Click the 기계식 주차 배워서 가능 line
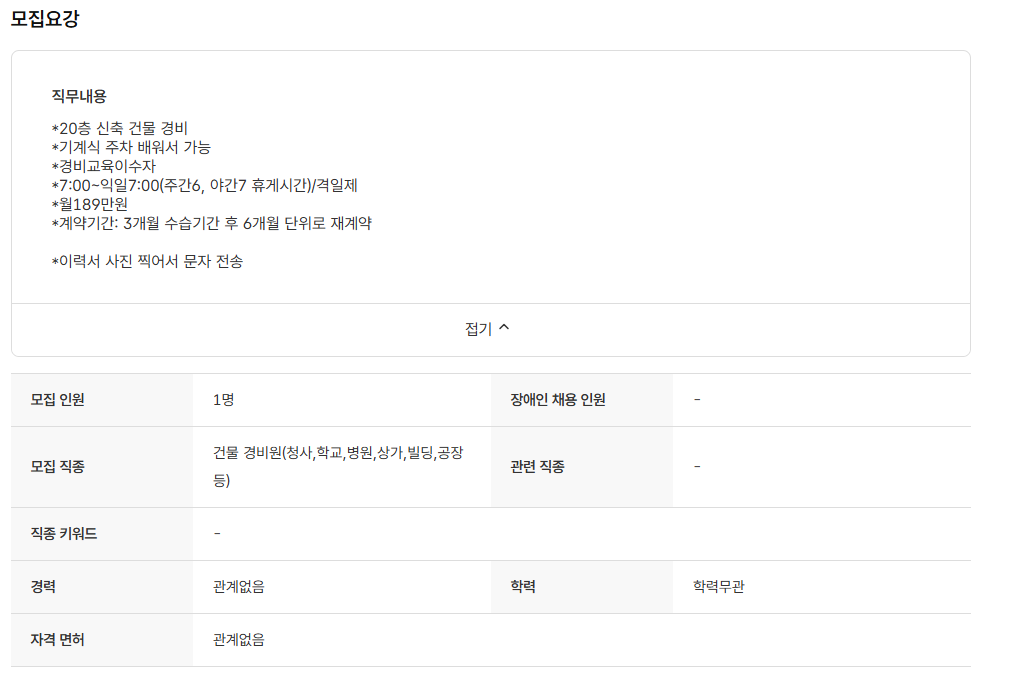The width and height of the screenshot is (1018, 681). [131, 147]
